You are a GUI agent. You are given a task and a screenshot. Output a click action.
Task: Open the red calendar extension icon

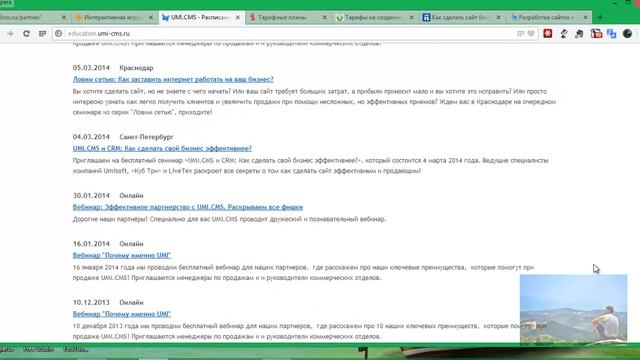click(x=596, y=33)
